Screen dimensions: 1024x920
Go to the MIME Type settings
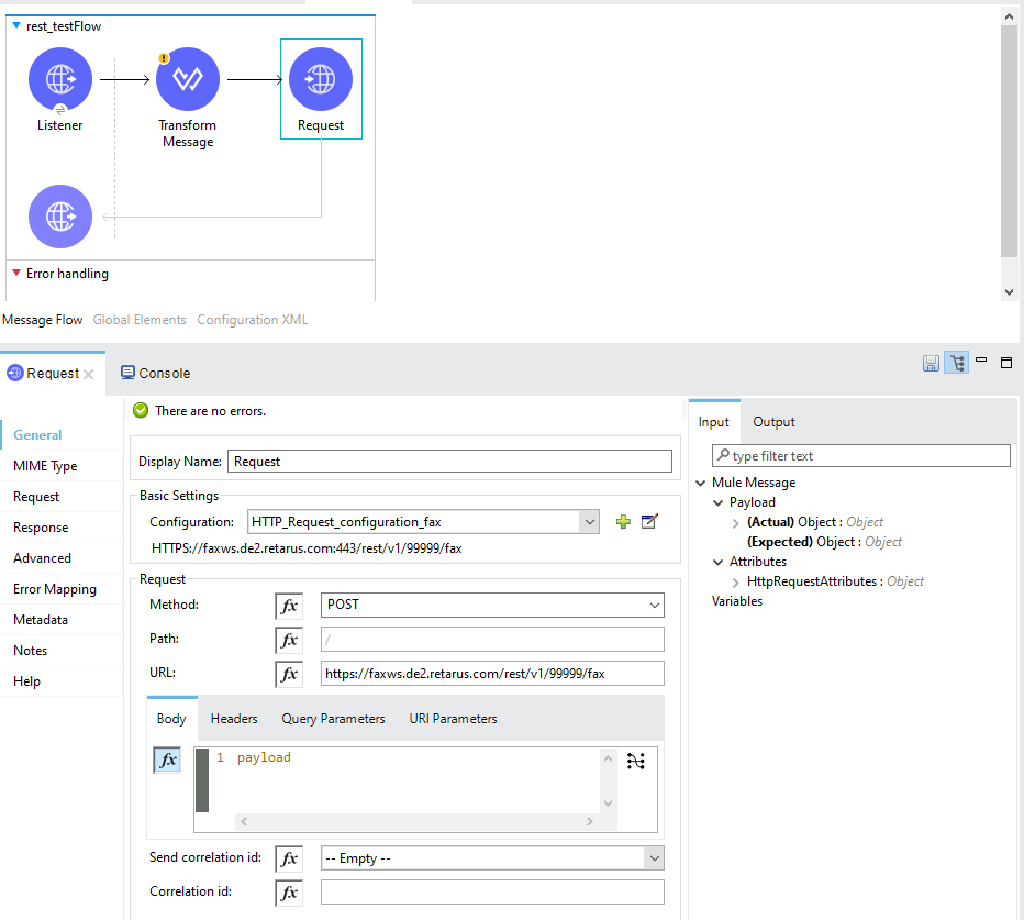coord(45,466)
